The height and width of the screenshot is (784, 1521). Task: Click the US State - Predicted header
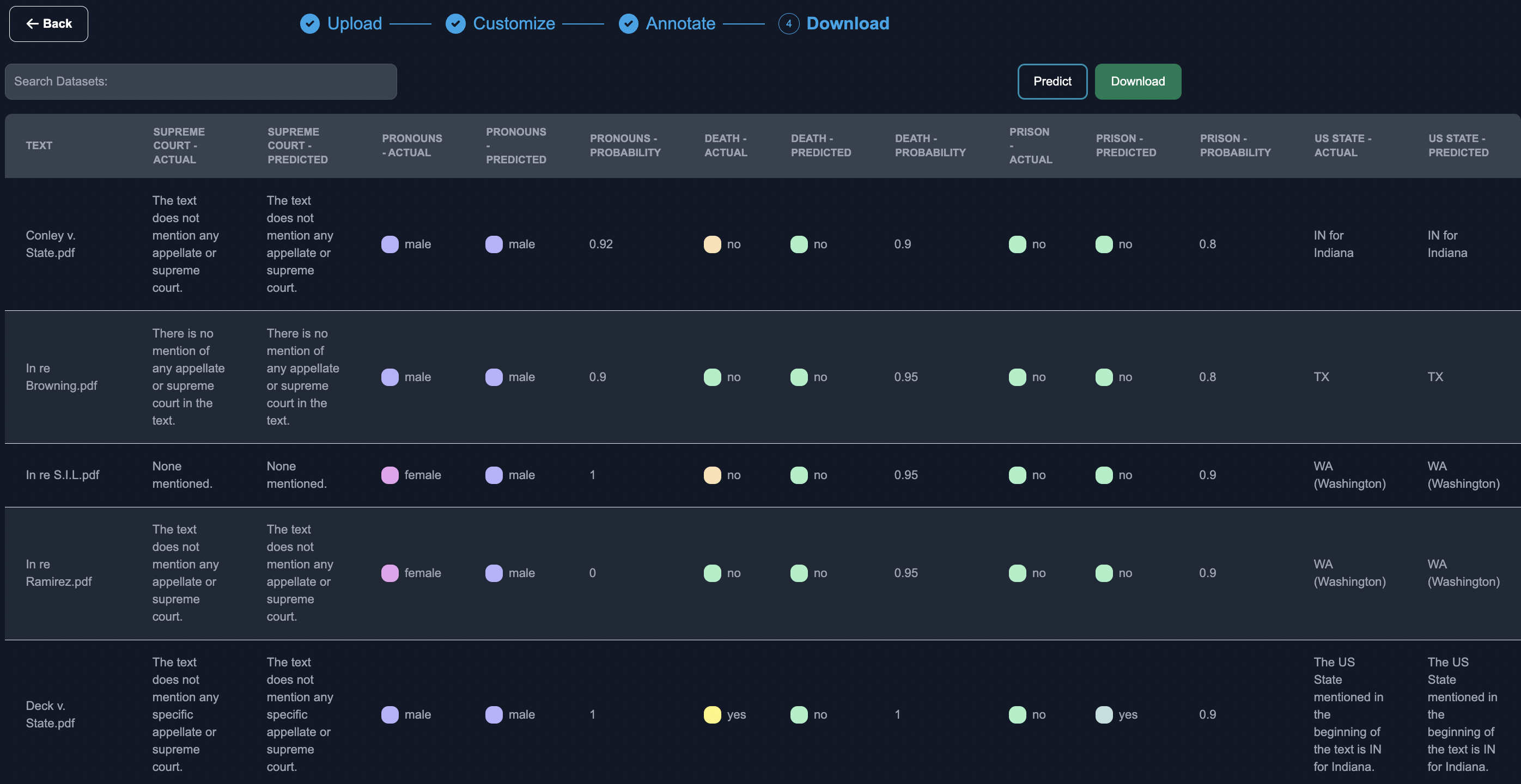[1458, 146]
